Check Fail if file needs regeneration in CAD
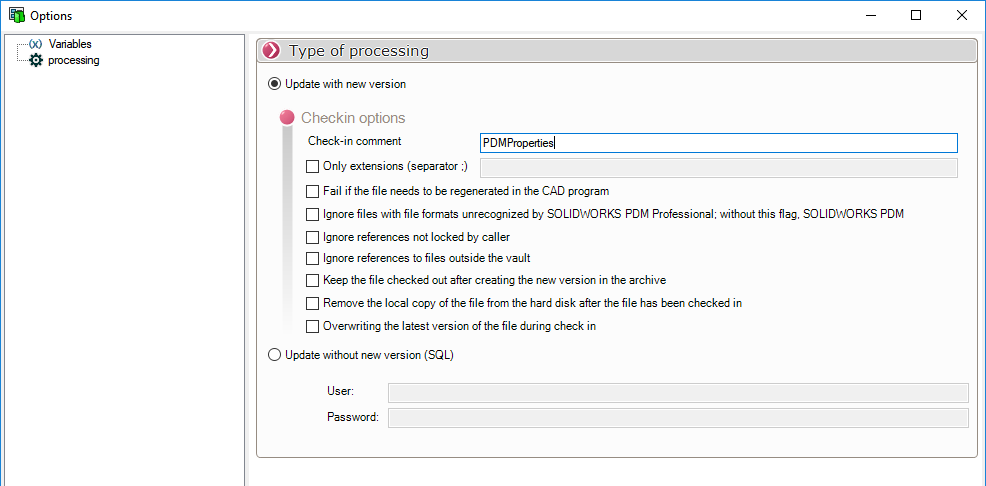Image resolution: width=986 pixels, height=486 pixels. (x=313, y=191)
